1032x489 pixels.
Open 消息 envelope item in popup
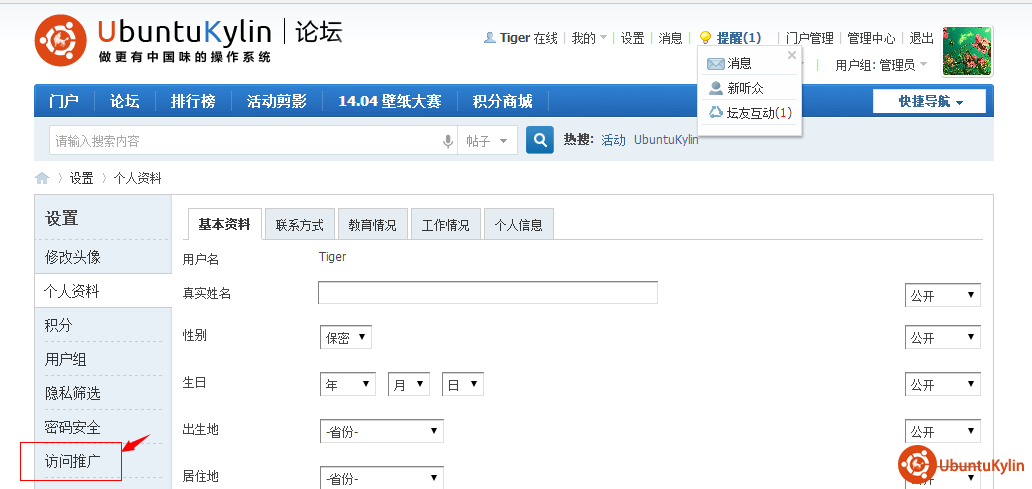coord(730,63)
